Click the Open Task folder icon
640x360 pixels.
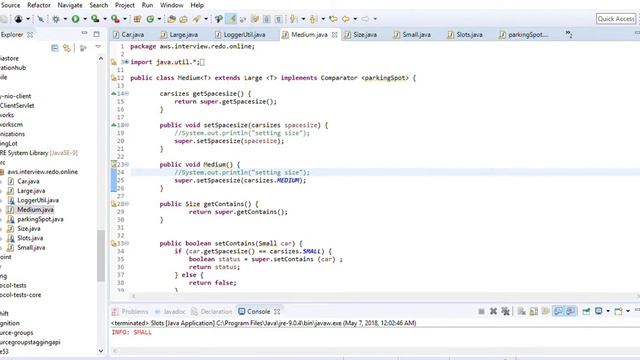pyautogui.click(x=184, y=19)
